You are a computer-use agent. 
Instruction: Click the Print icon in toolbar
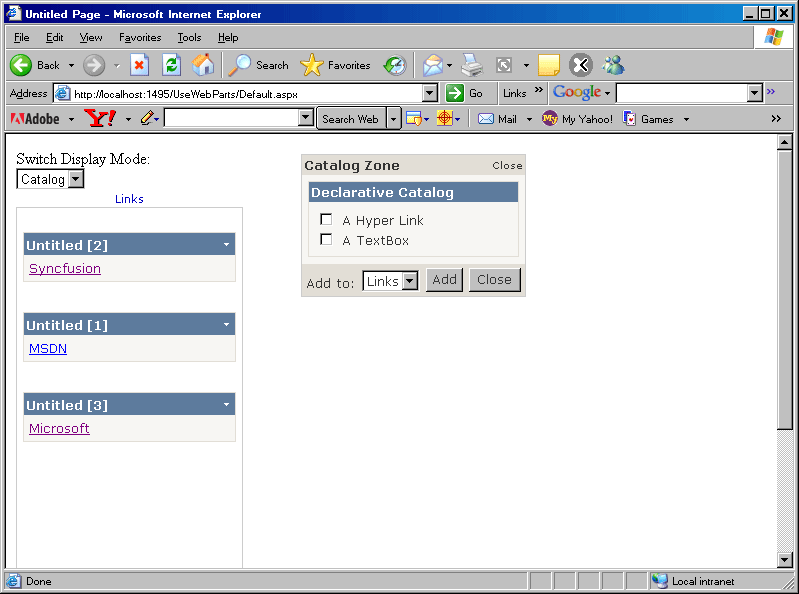point(472,65)
